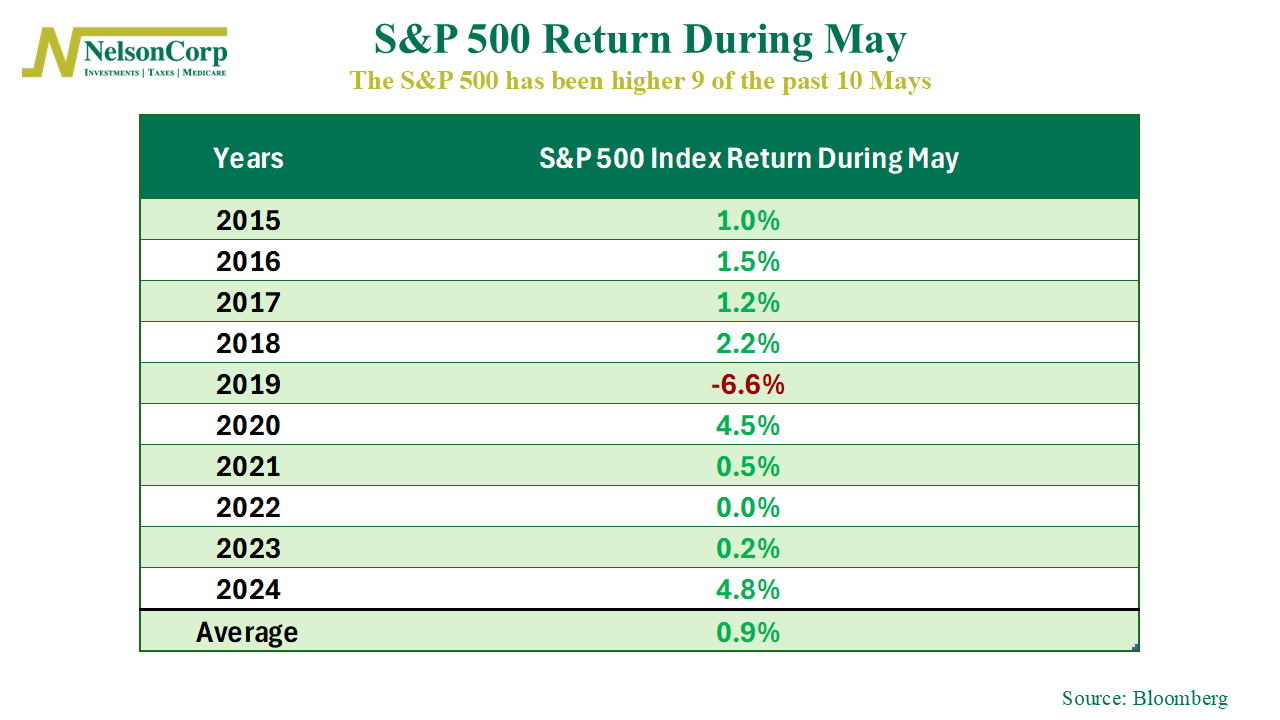Click the NelsonCorp logo icon
The width and height of the screenshot is (1280, 720).
48,52
